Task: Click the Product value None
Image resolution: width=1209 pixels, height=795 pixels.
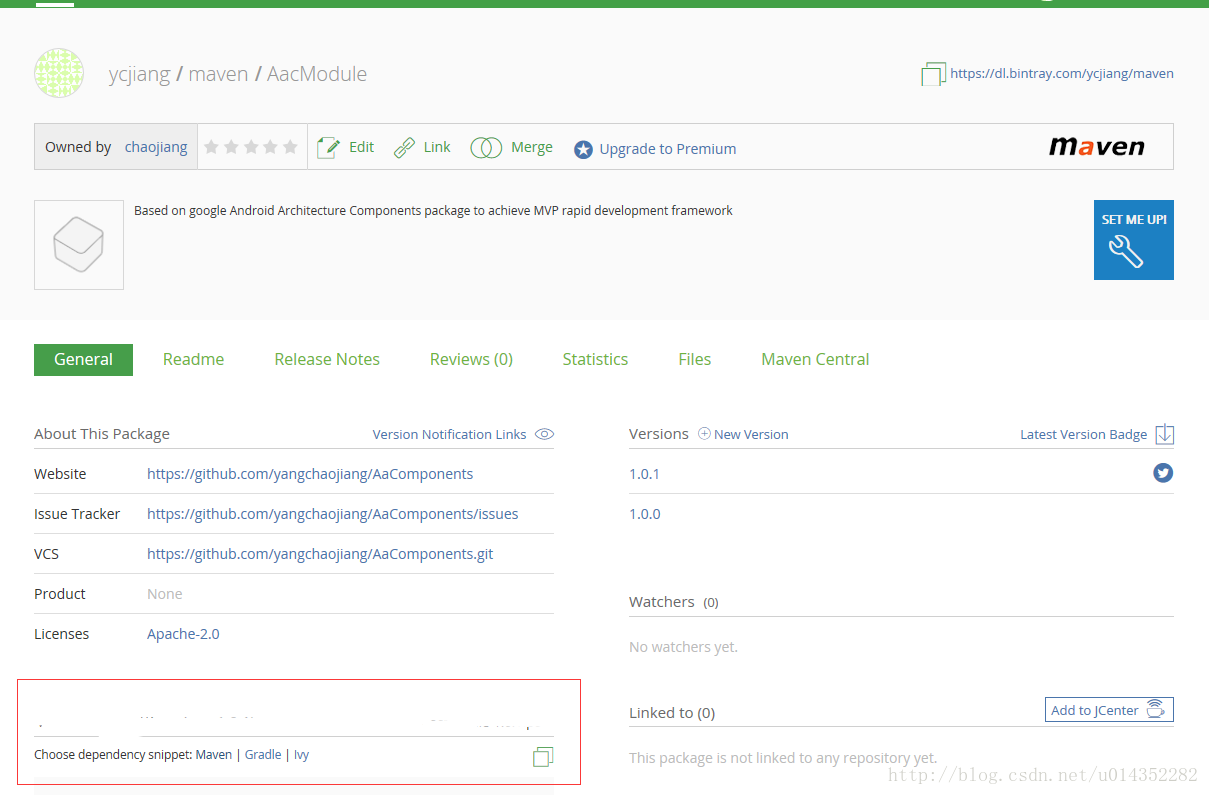Action: [165, 594]
